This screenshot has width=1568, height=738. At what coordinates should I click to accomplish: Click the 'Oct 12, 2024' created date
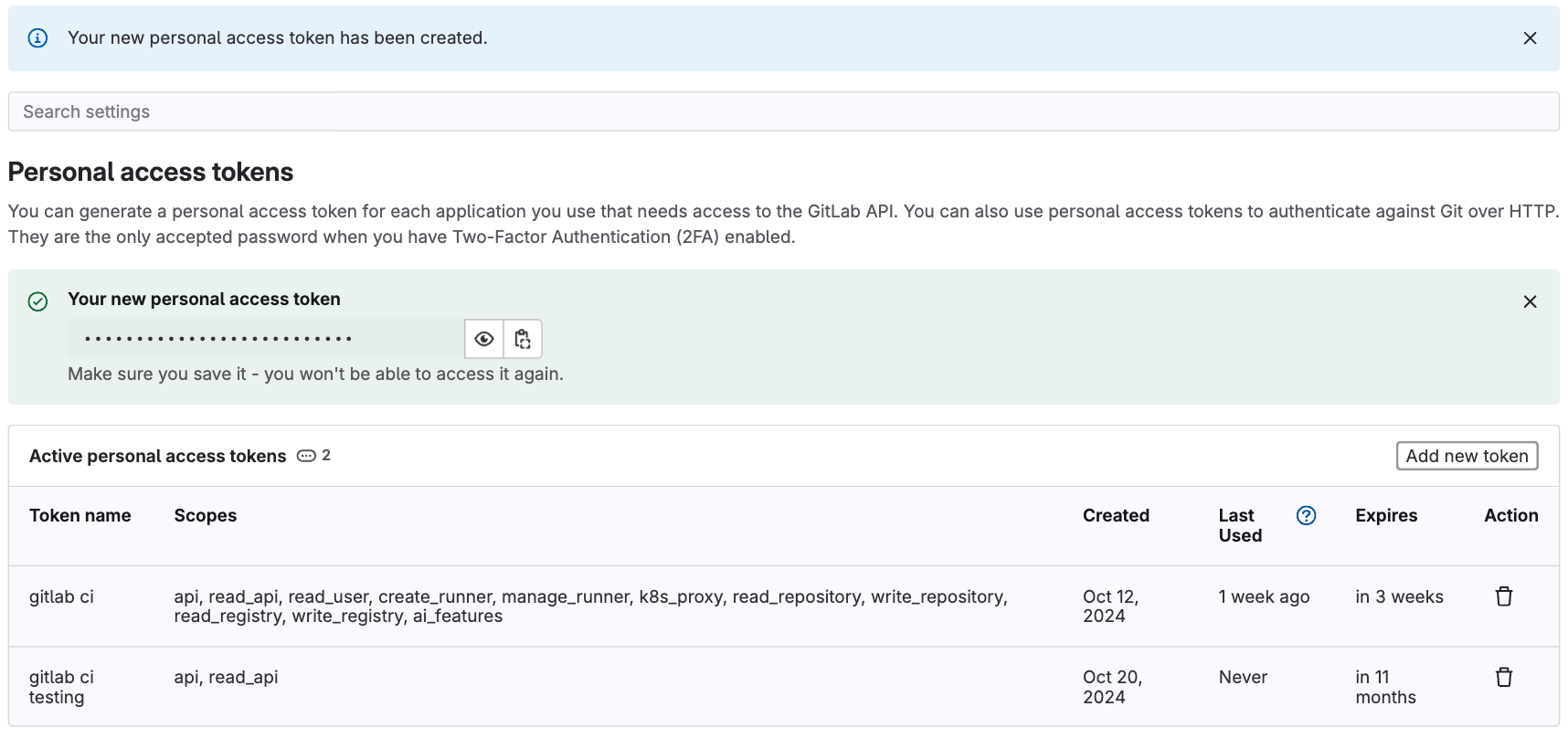coord(1110,606)
